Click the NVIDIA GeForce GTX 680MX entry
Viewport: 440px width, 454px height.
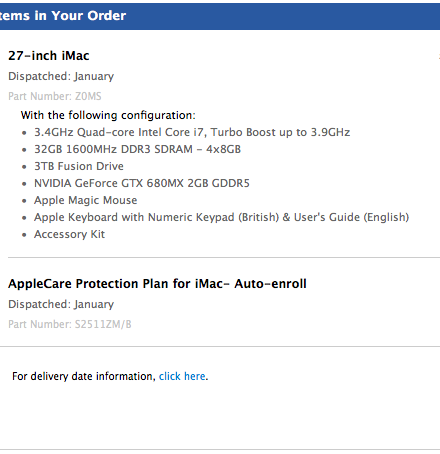pos(142,183)
